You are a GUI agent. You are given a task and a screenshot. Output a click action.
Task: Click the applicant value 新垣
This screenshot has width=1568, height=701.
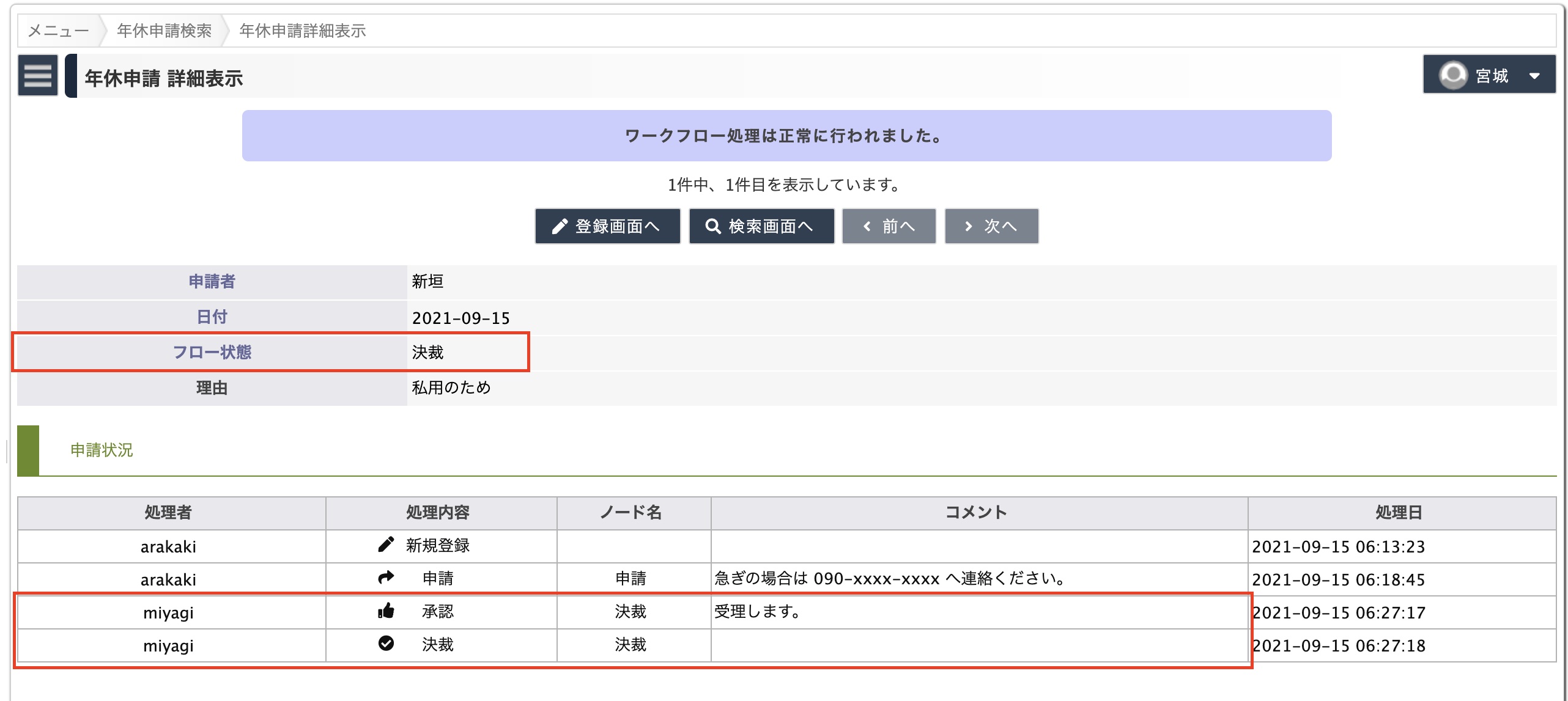427,281
